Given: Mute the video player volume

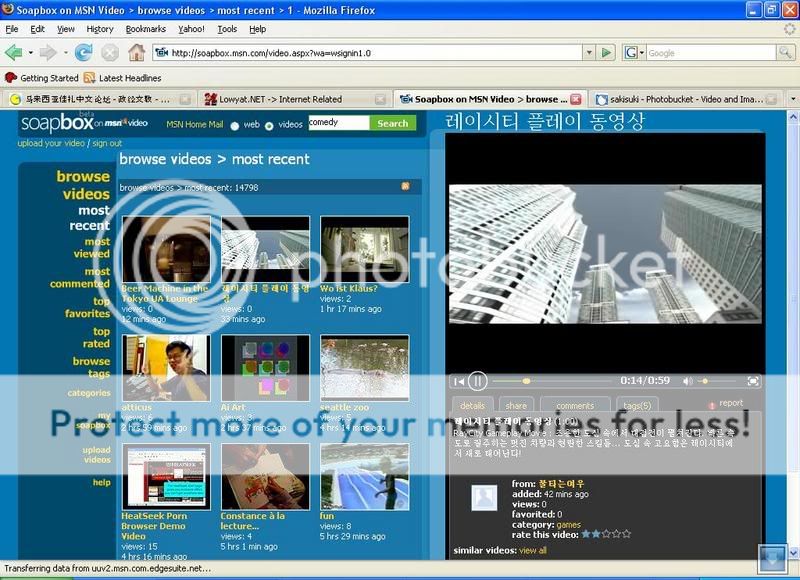Looking at the screenshot, I should pyautogui.click(x=688, y=382).
